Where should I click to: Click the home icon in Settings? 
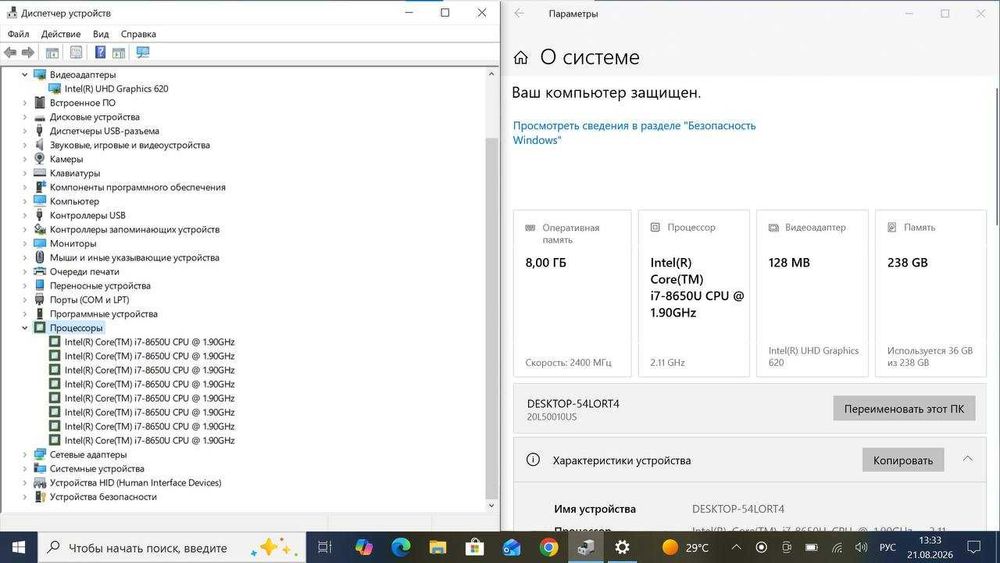pos(520,58)
